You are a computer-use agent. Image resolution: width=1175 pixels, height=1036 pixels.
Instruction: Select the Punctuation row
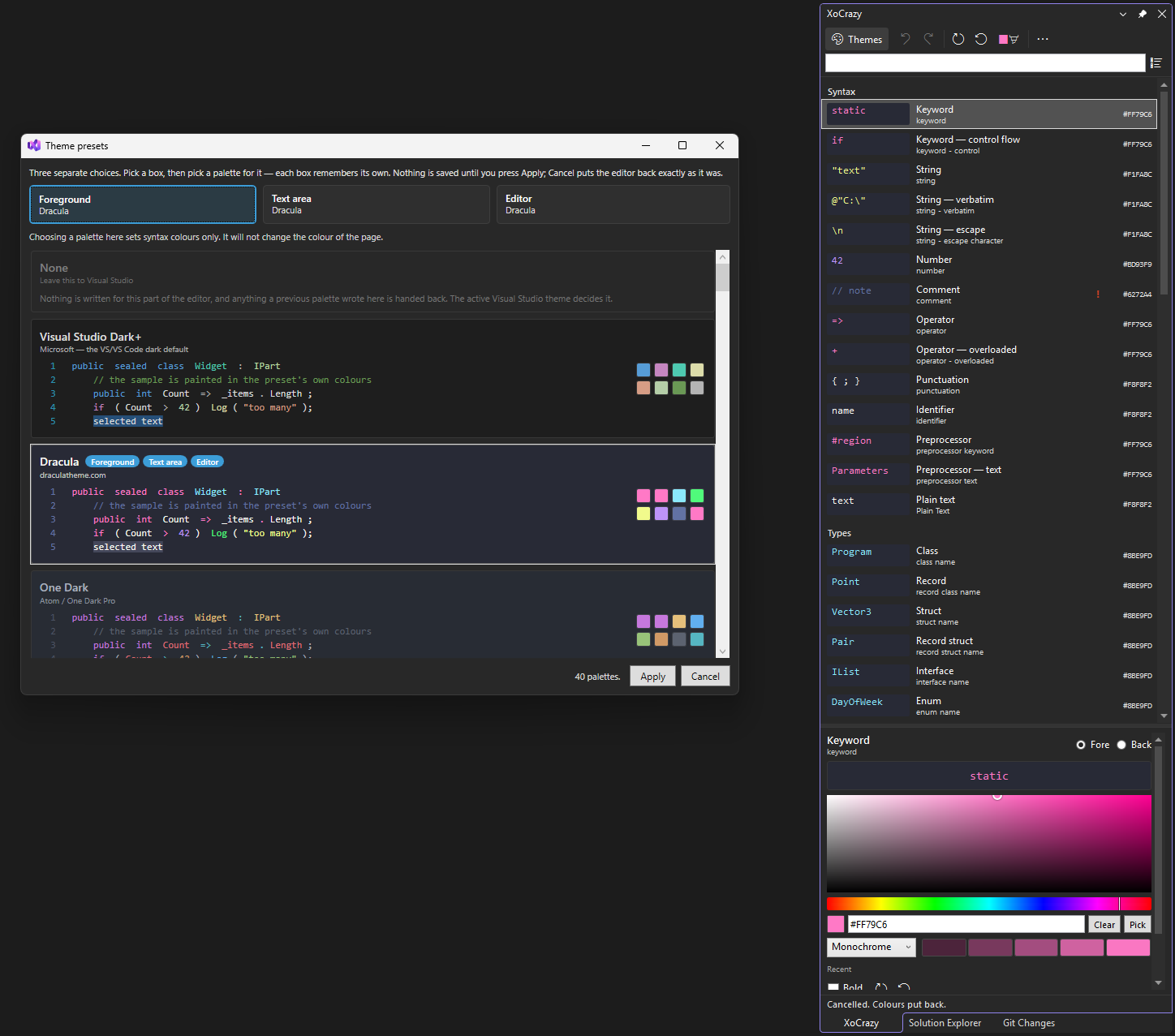pos(989,385)
